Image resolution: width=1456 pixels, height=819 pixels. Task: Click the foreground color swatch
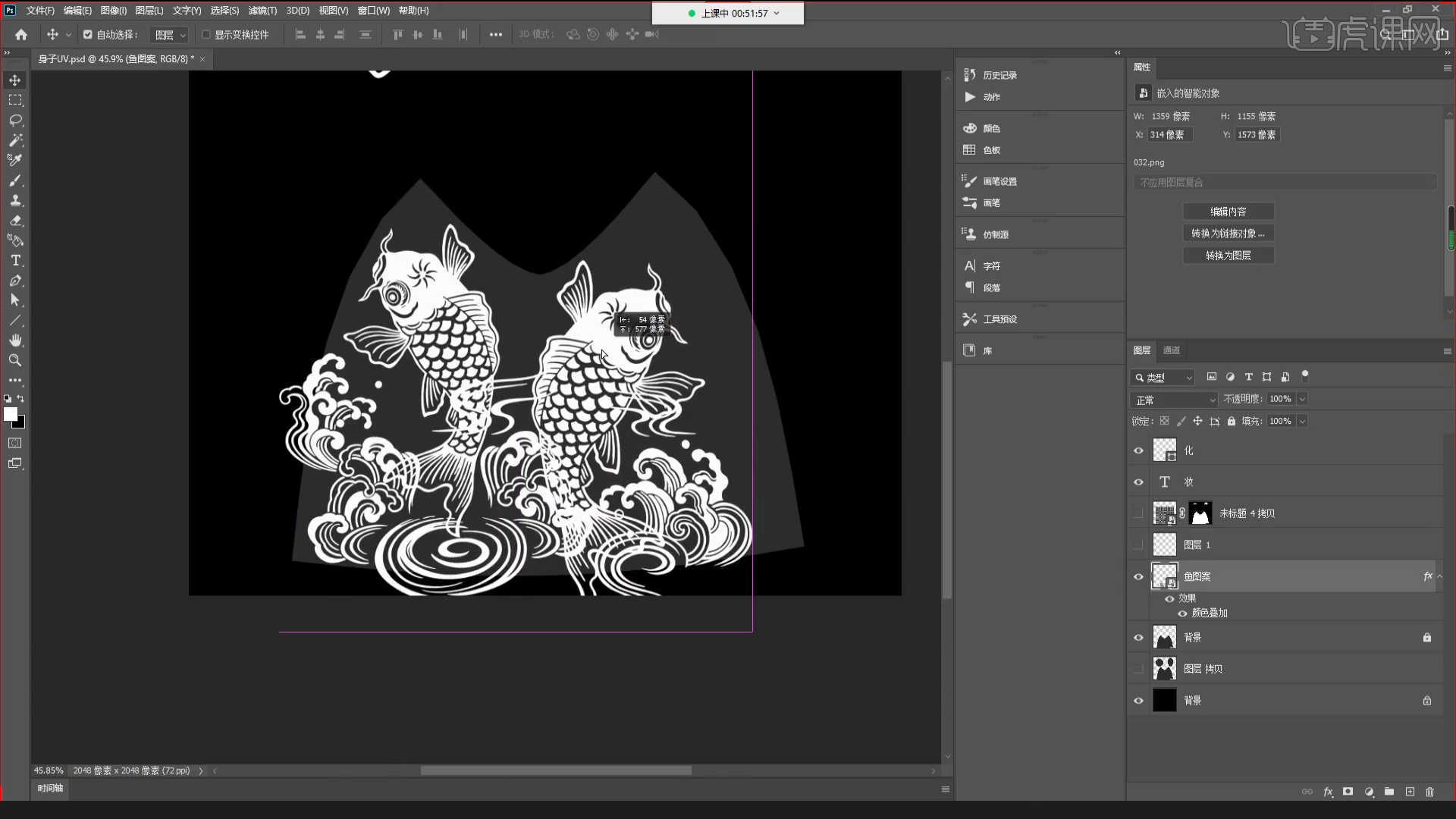click(10, 414)
